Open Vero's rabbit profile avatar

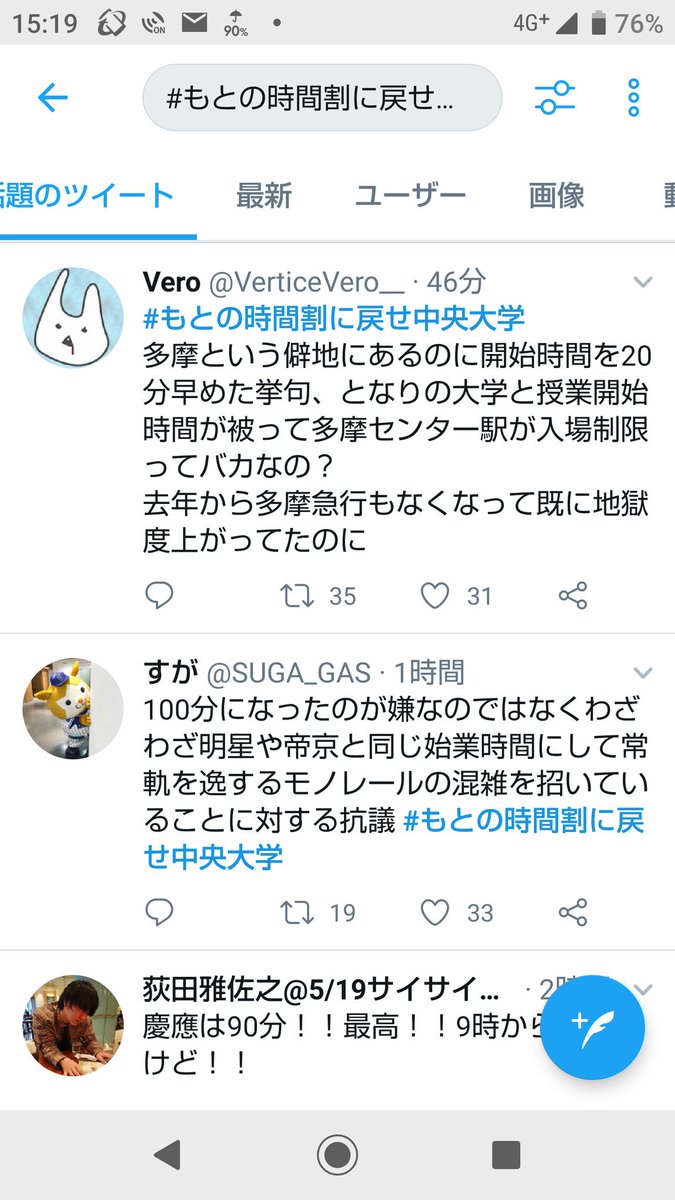73,318
